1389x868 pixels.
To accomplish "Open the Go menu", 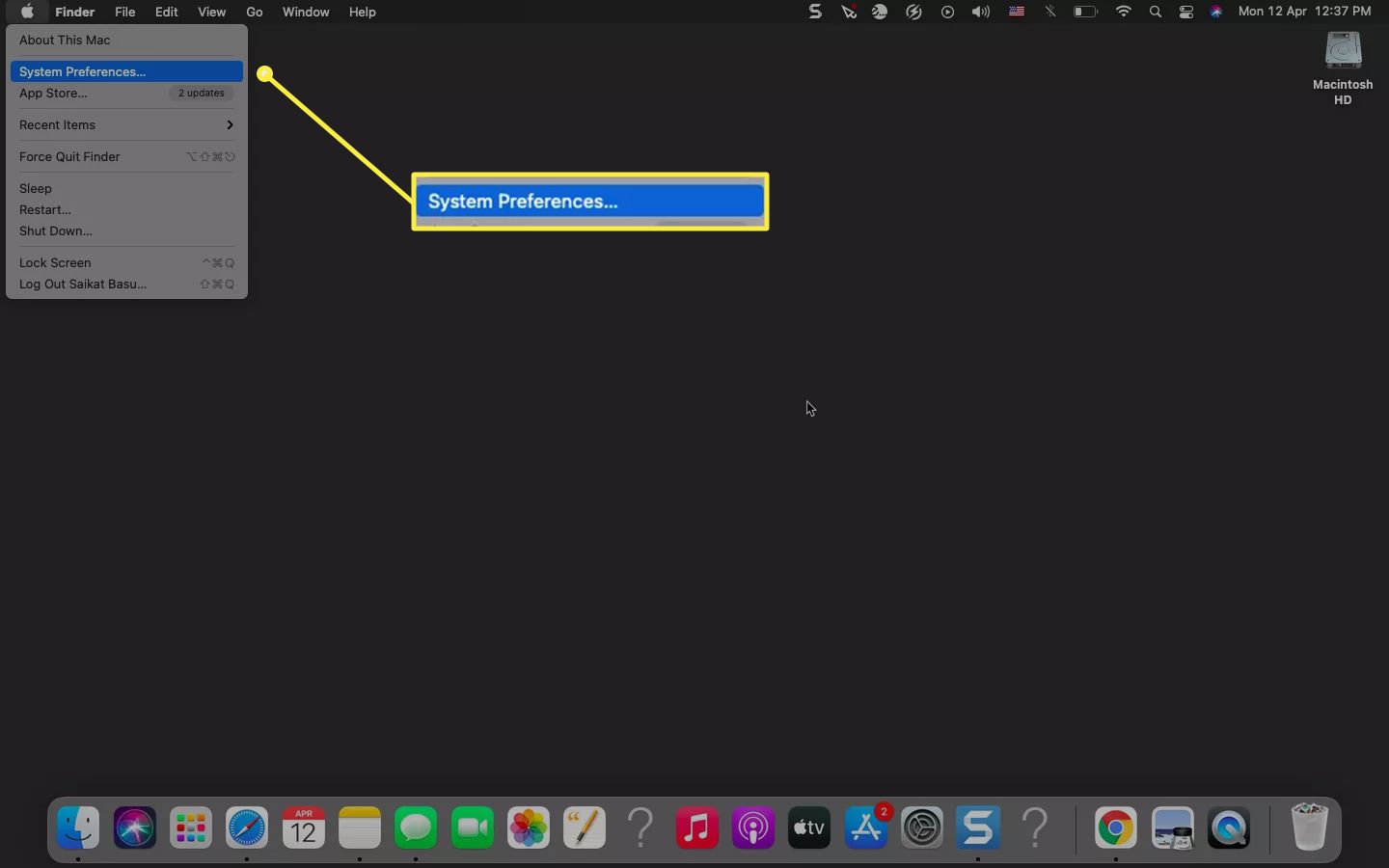I will [x=255, y=12].
